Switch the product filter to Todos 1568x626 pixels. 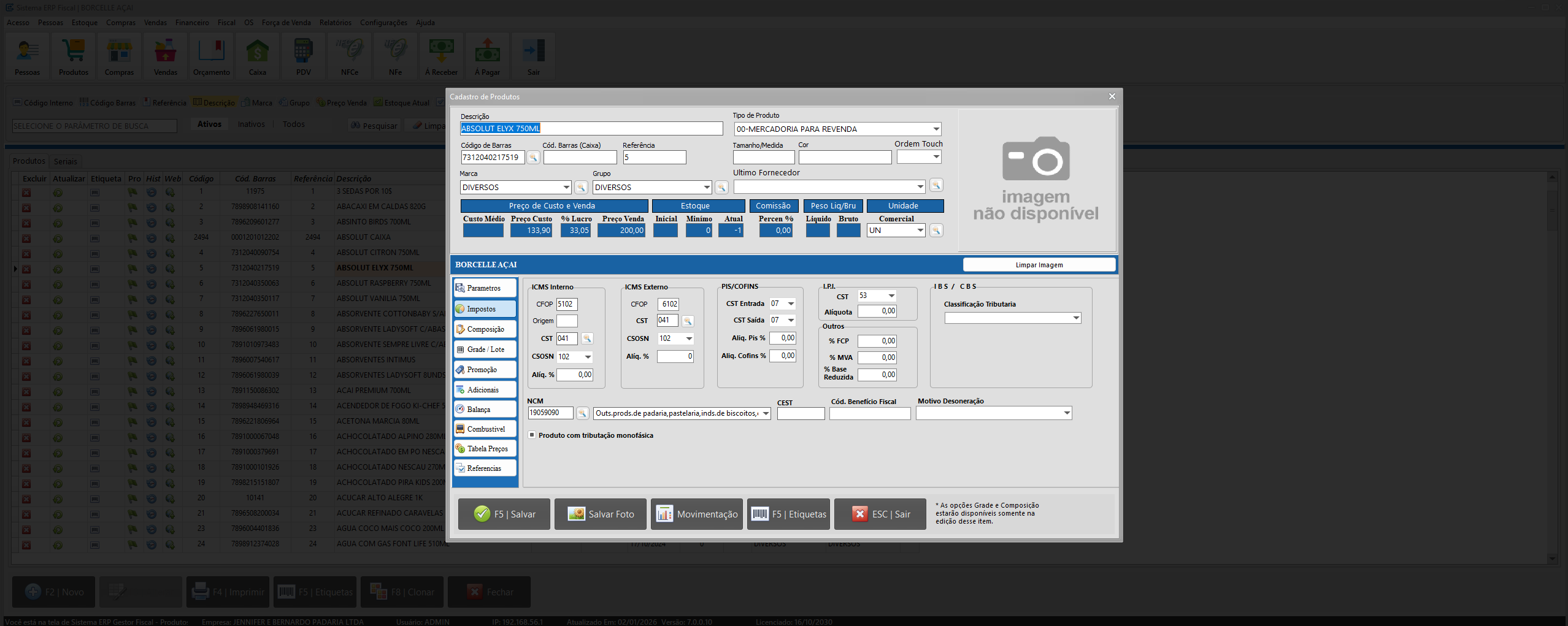pos(293,123)
